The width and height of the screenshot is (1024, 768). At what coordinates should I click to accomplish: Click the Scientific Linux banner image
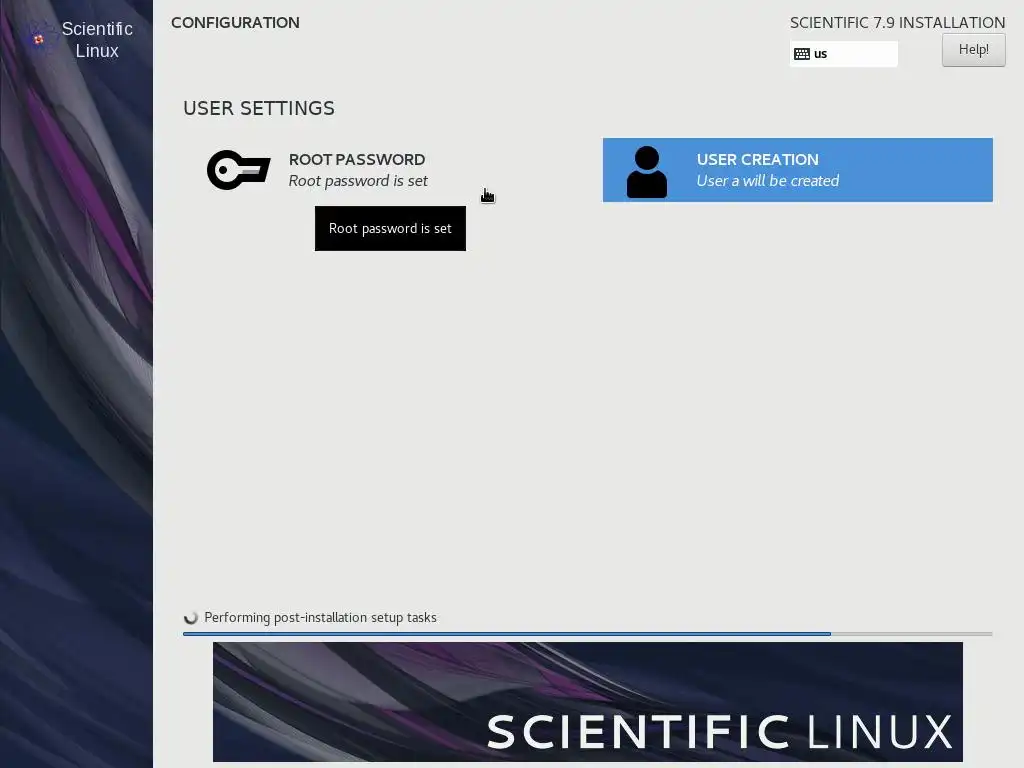pyautogui.click(x=588, y=702)
